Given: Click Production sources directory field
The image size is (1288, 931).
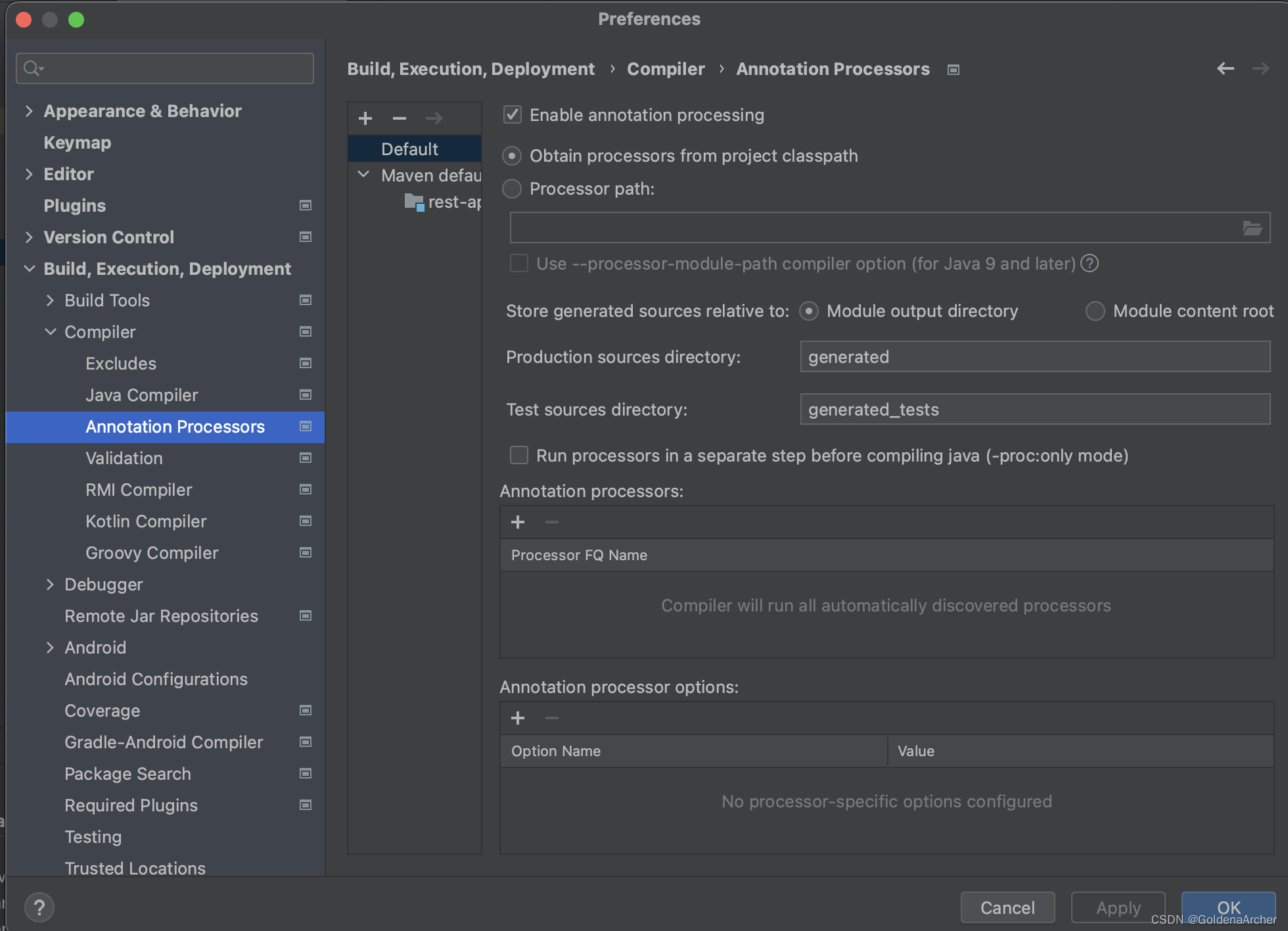Looking at the screenshot, I should pos(1035,357).
